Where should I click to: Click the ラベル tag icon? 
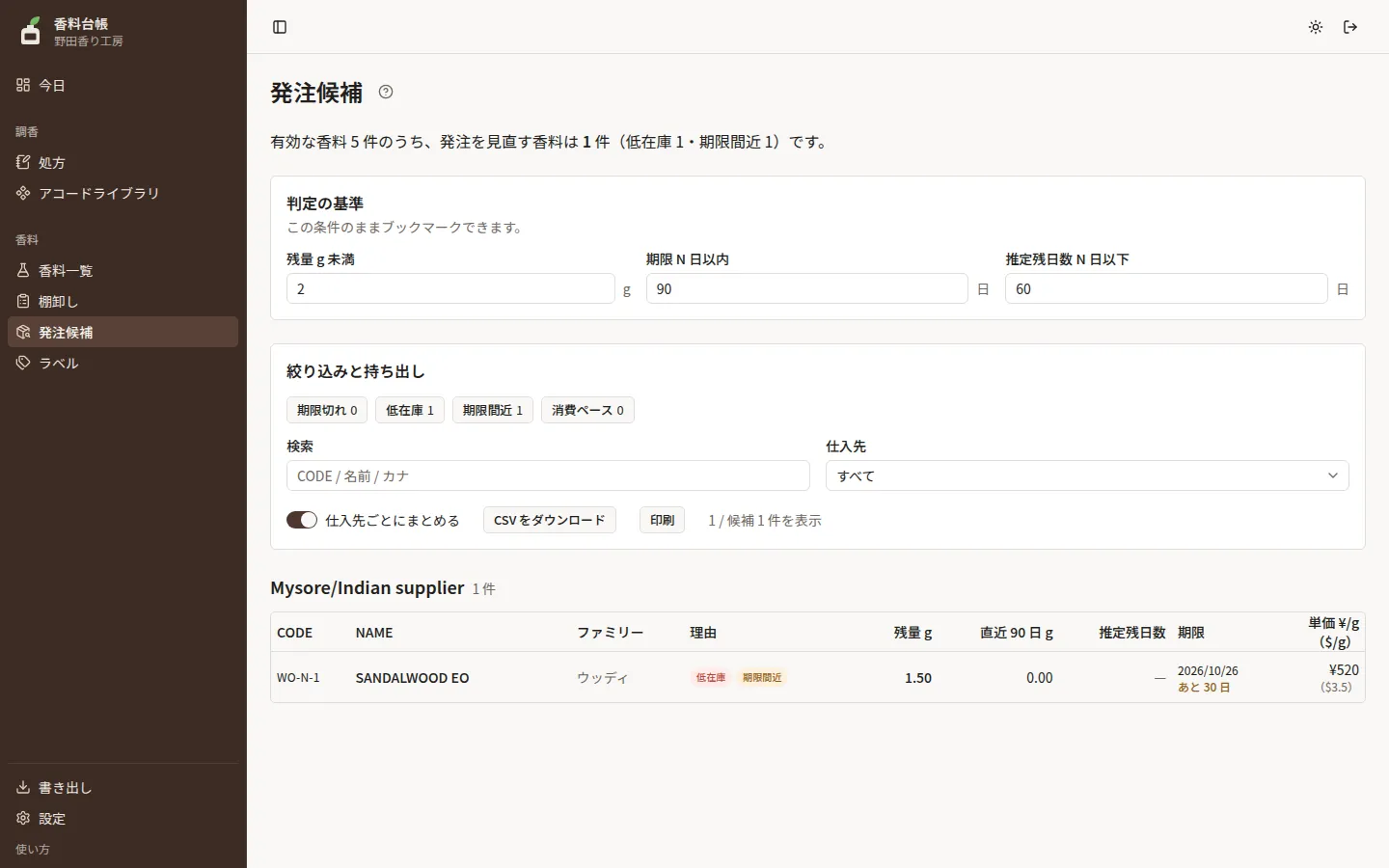(x=23, y=363)
